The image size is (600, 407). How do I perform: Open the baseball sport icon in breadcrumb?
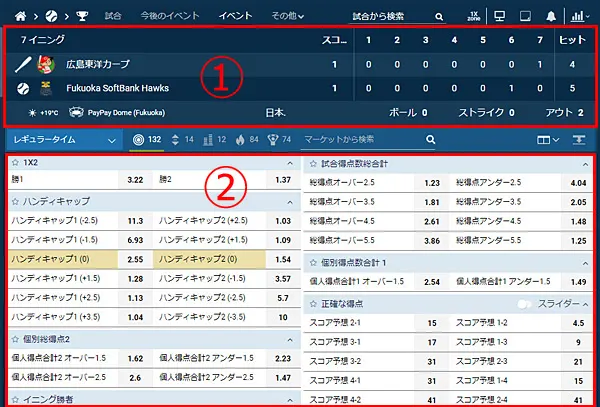tap(51, 16)
